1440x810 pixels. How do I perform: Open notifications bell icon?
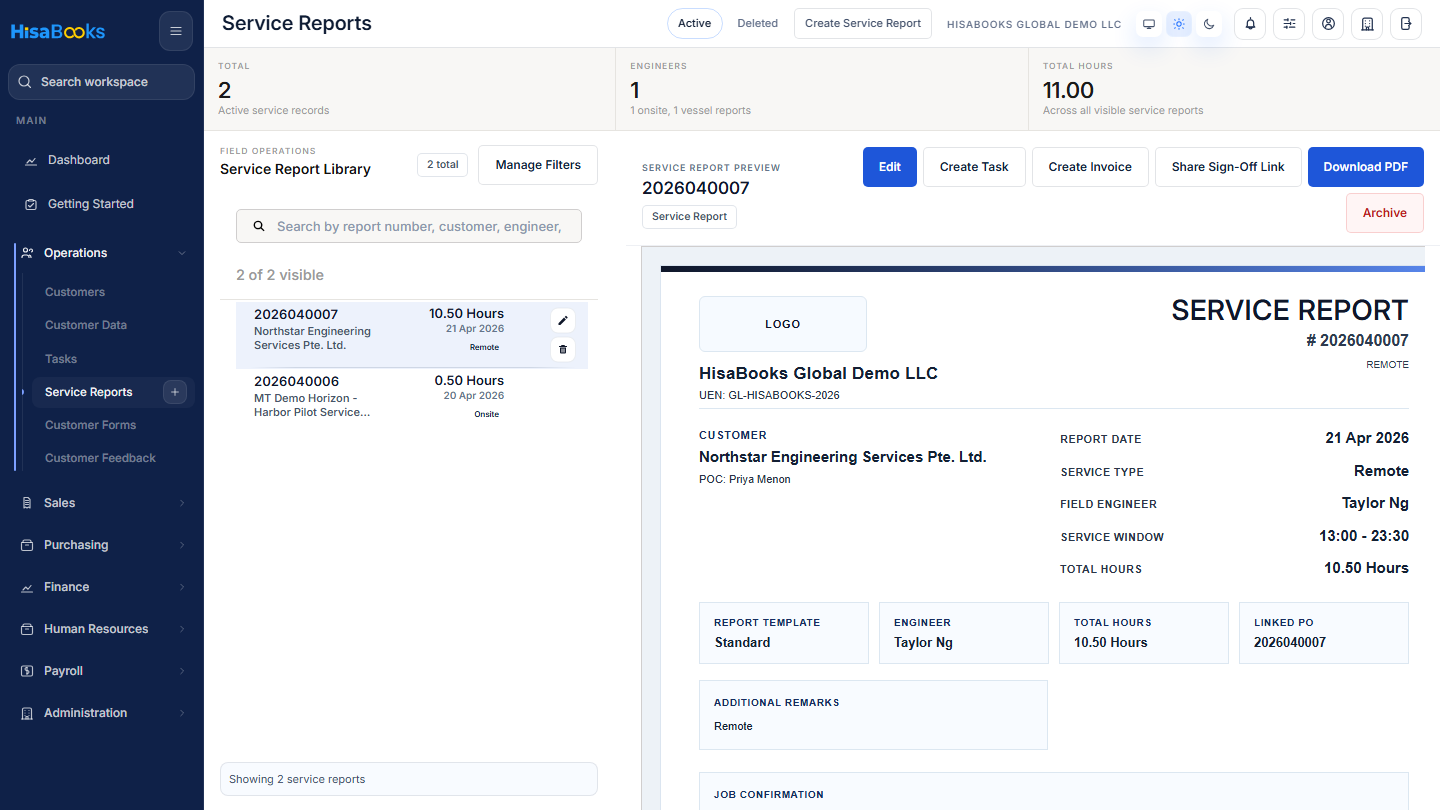pyautogui.click(x=1250, y=24)
